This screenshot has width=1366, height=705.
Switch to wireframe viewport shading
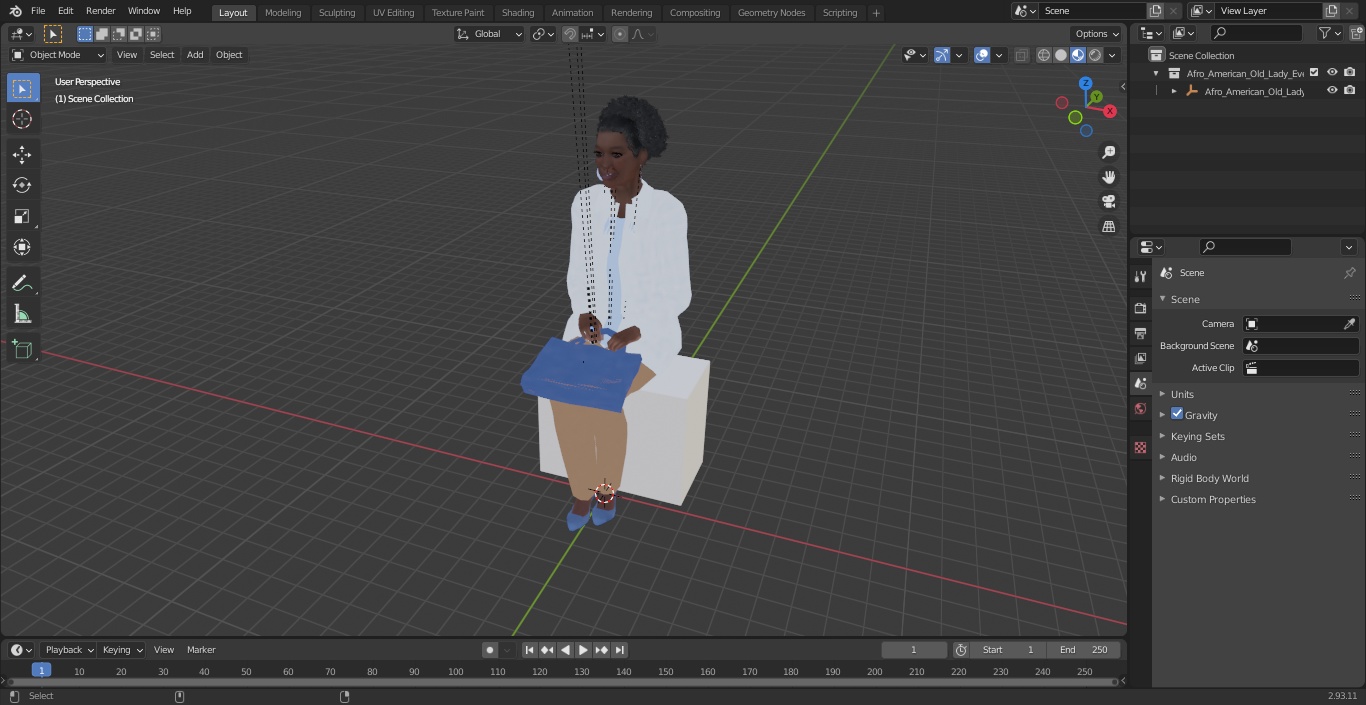[x=1044, y=55]
